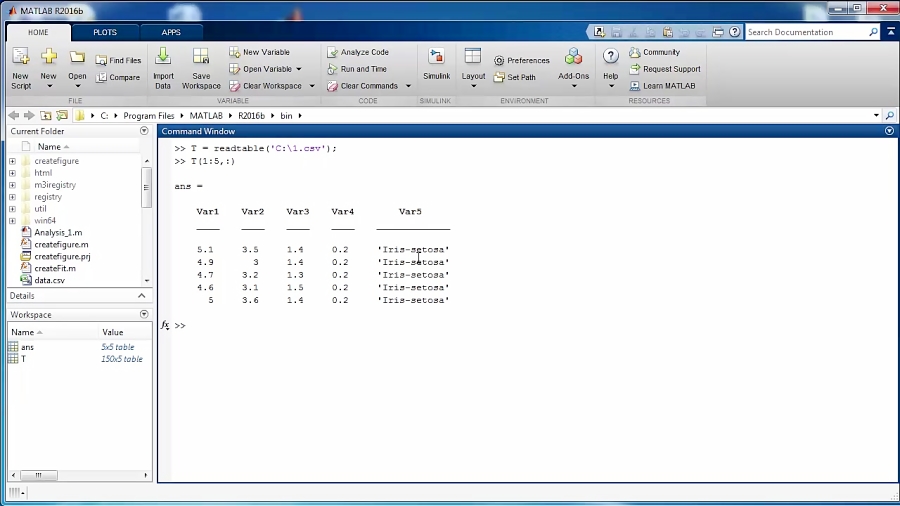Click the Program Files path segment
Screen dimensions: 900x506
(149, 115)
